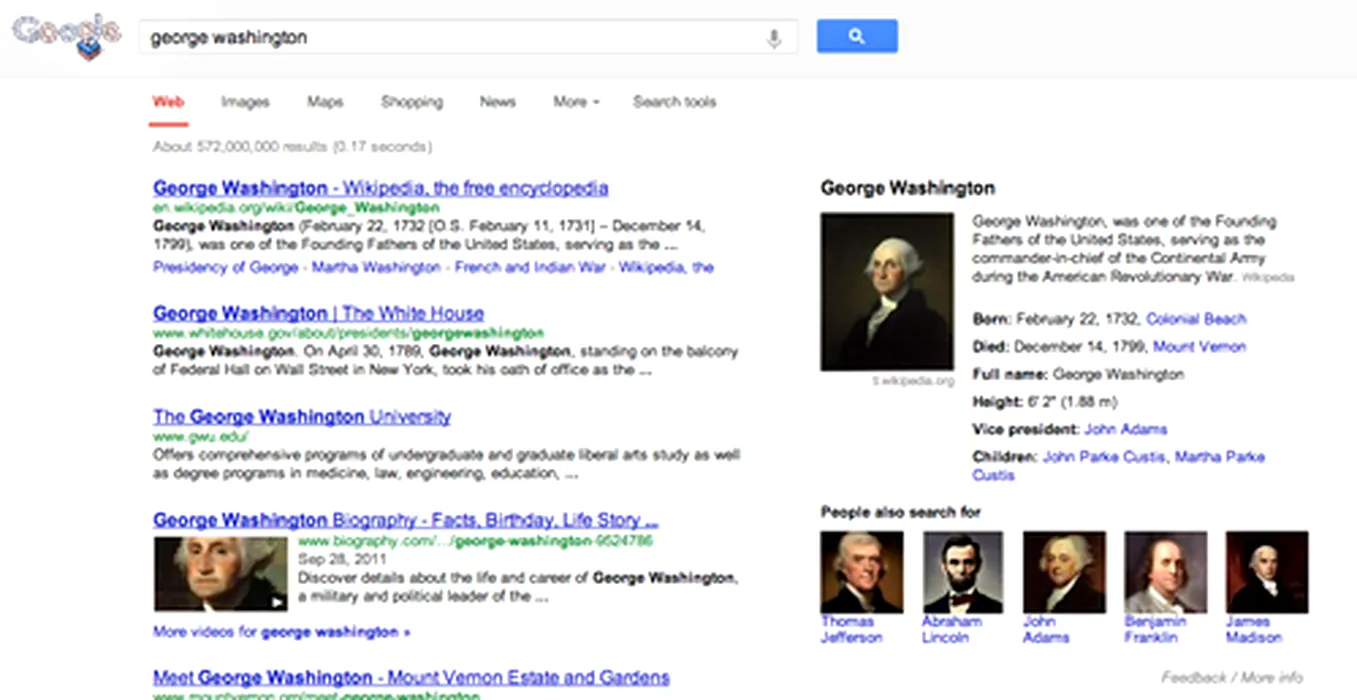Open The George Washington University result
The height and width of the screenshot is (700, 1357).
(302, 417)
